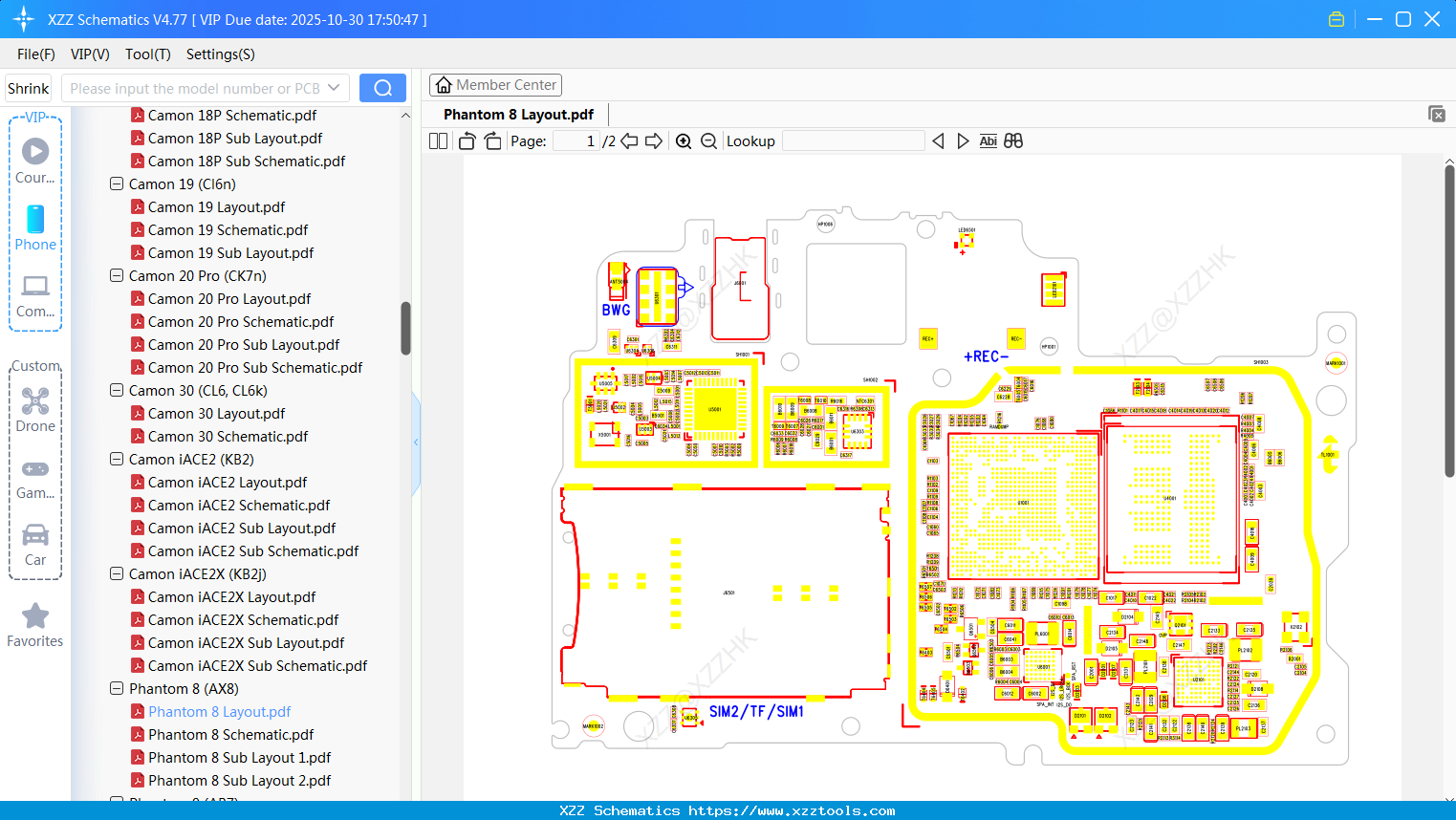
Task: Collapse the left file panel with splitter arrow
Action: coord(416,442)
